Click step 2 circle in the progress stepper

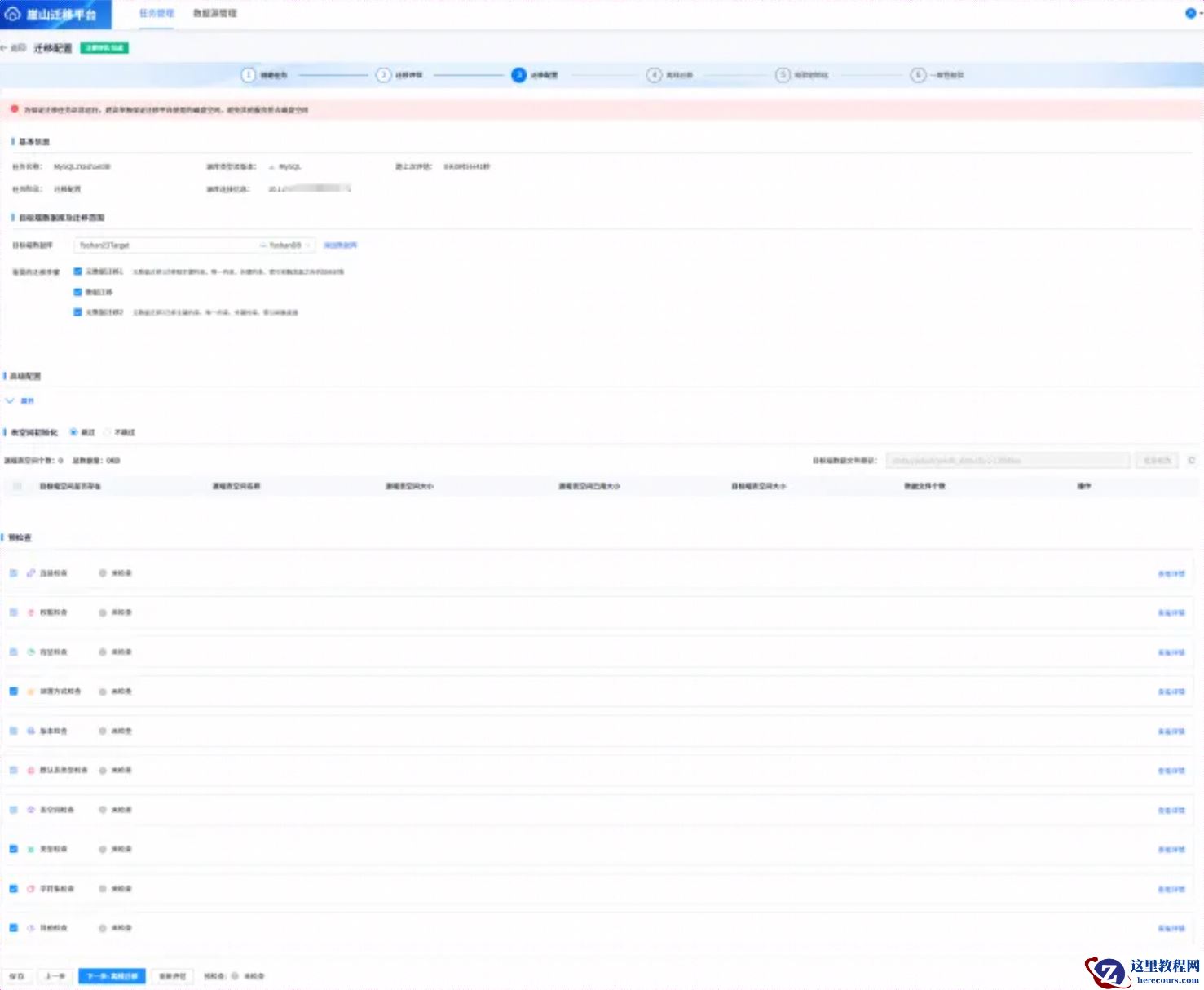coord(383,75)
